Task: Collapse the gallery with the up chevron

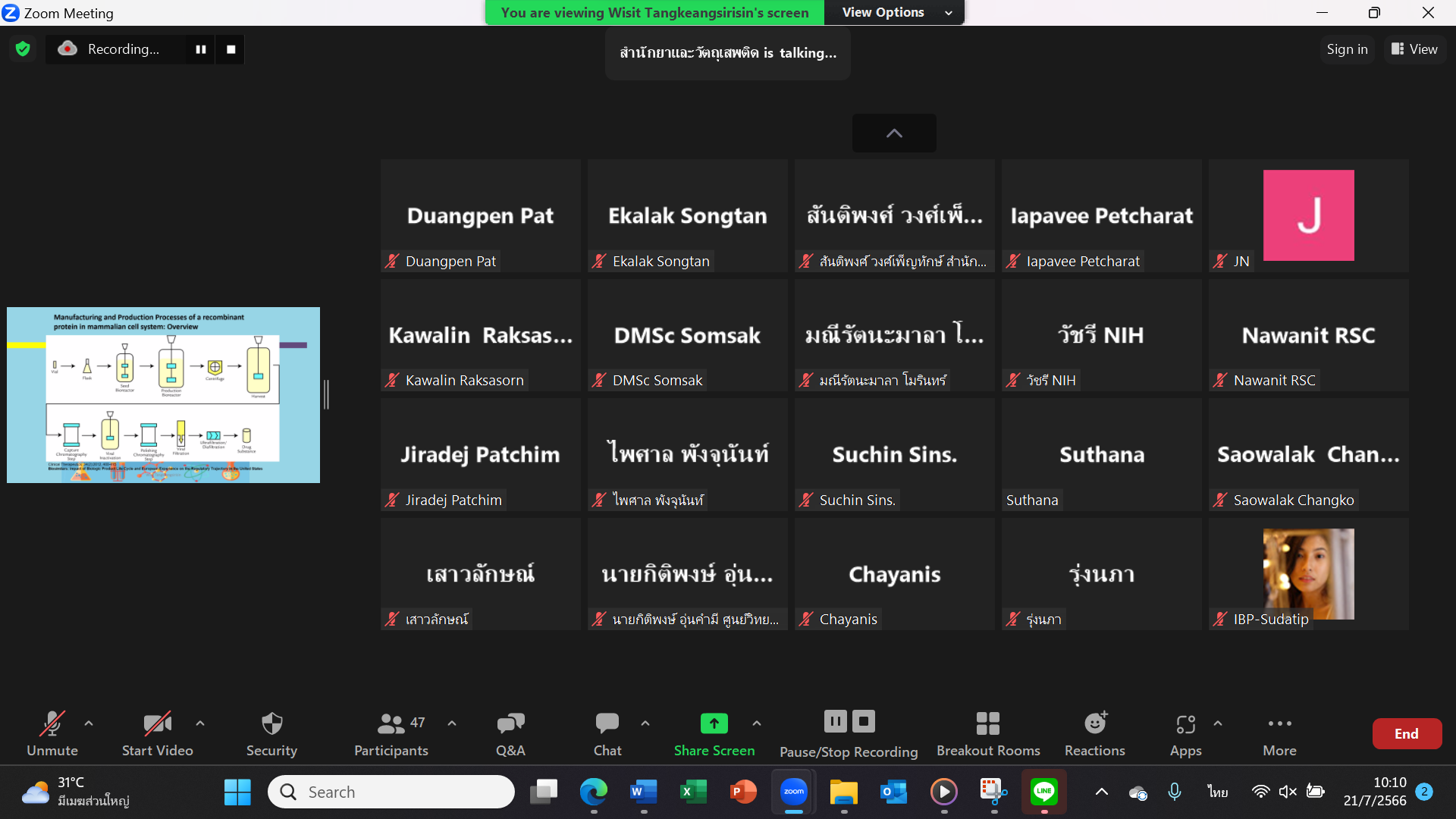Action: click(x=894, y=133)
